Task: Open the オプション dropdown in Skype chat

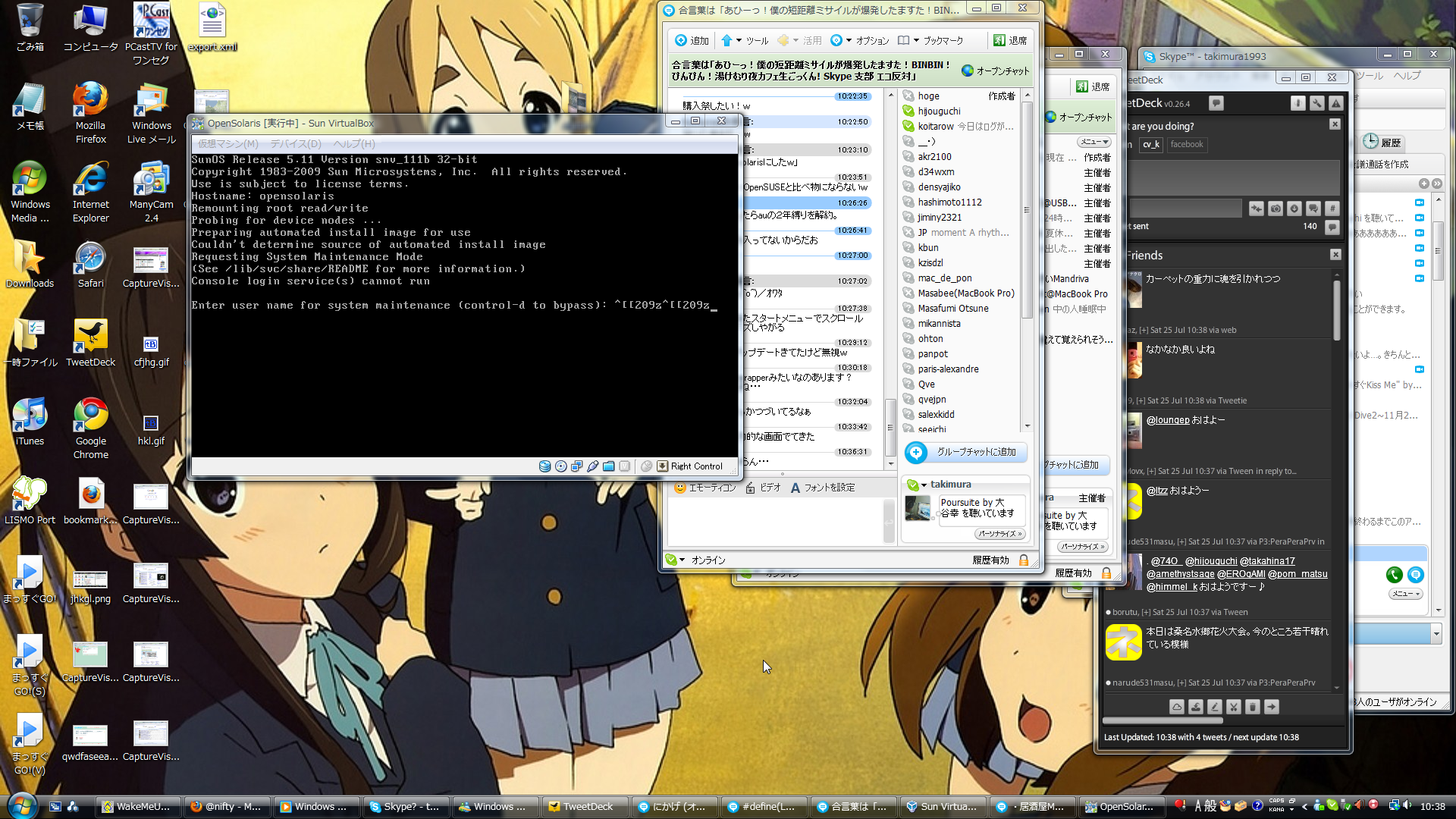Action: (x=860, y=40)
